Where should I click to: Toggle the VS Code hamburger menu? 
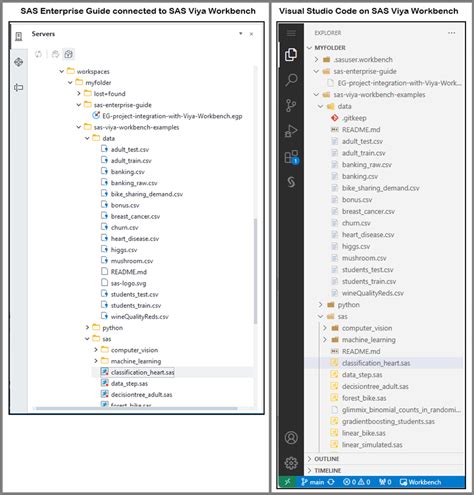click(291, 33)
